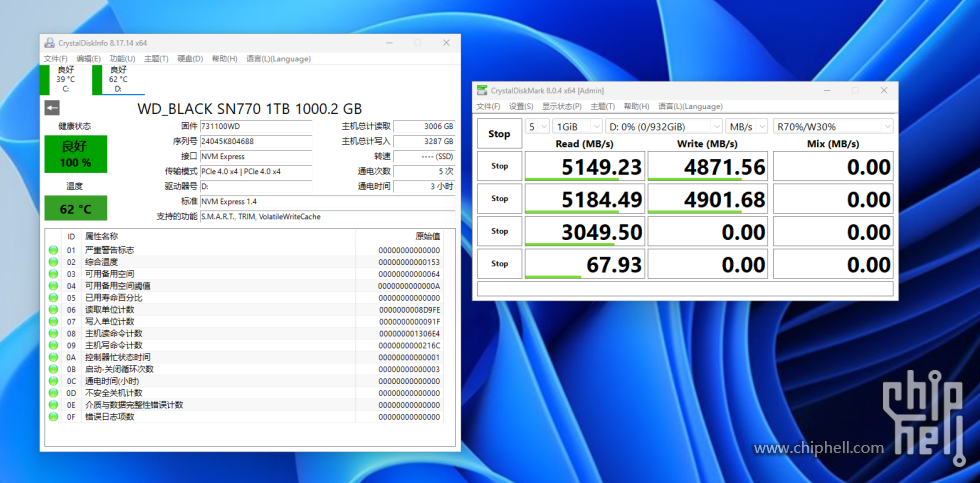Click the status dot for attribute 01
Viewport: 980px width, 483px height.
(x=53, y=250)
